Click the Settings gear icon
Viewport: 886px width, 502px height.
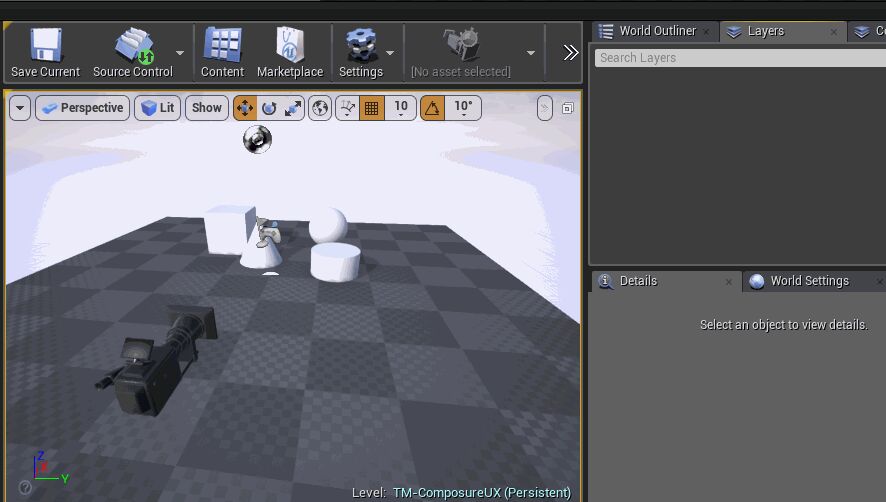pyautogui.click(x=360, y=52)
